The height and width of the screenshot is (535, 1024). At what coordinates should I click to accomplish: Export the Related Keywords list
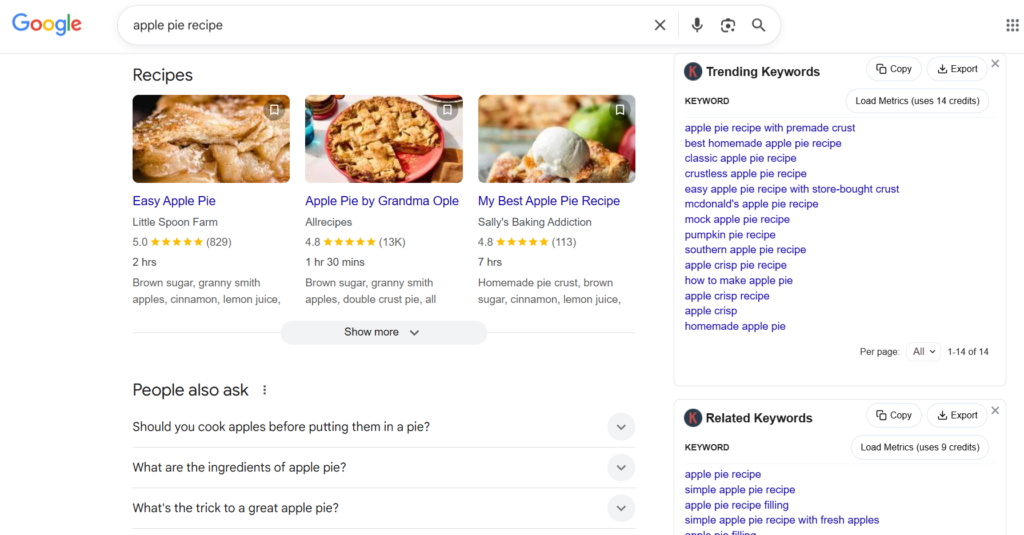coord(957,415)
